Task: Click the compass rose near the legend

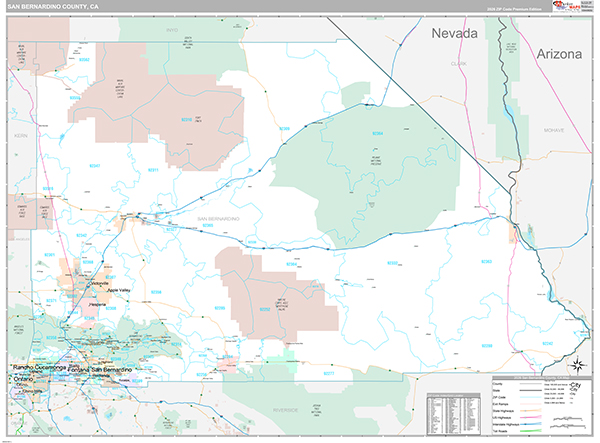Action: coord(580,365)
